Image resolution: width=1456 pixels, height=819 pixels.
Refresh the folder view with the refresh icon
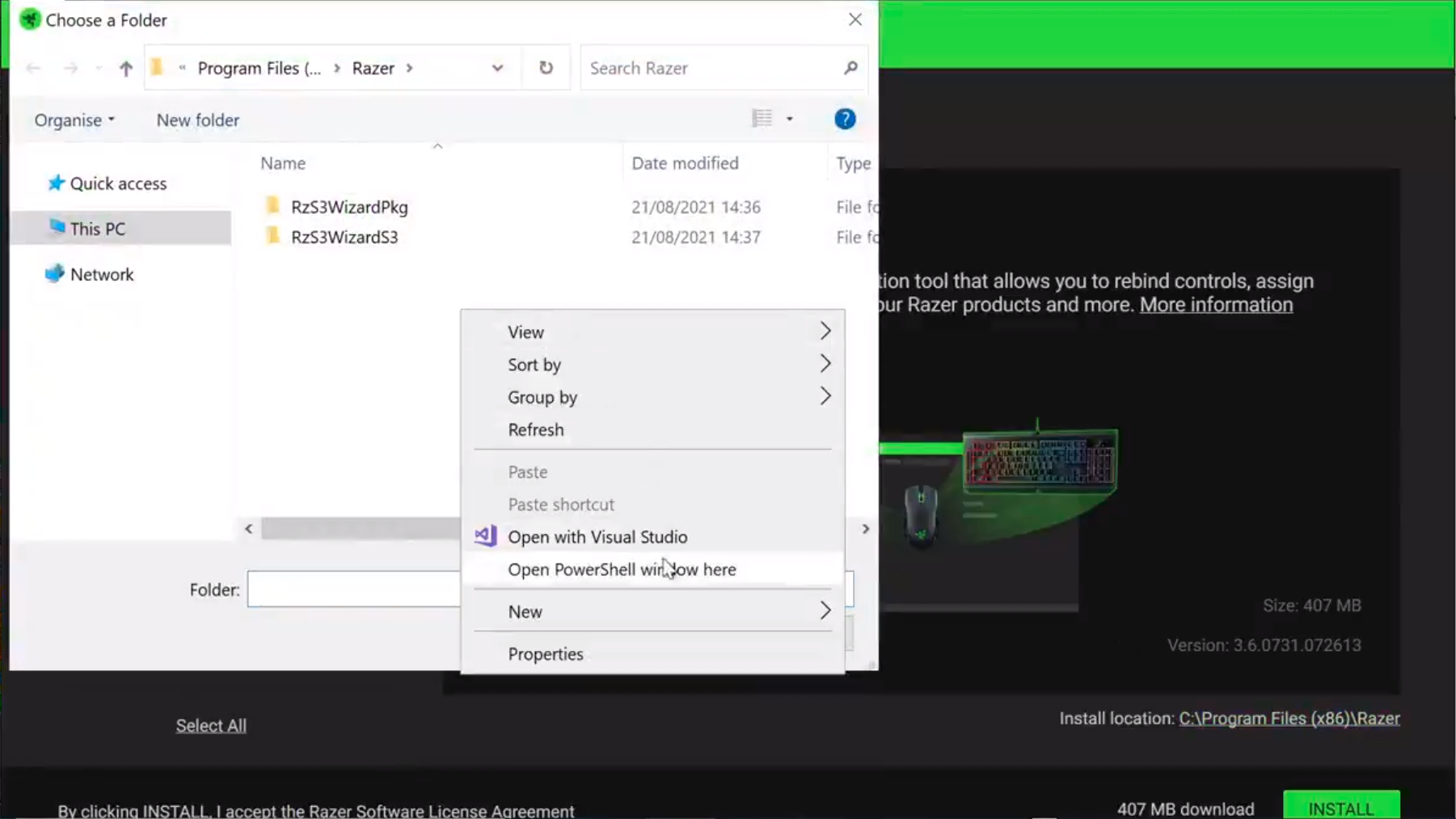click(546, 68)
